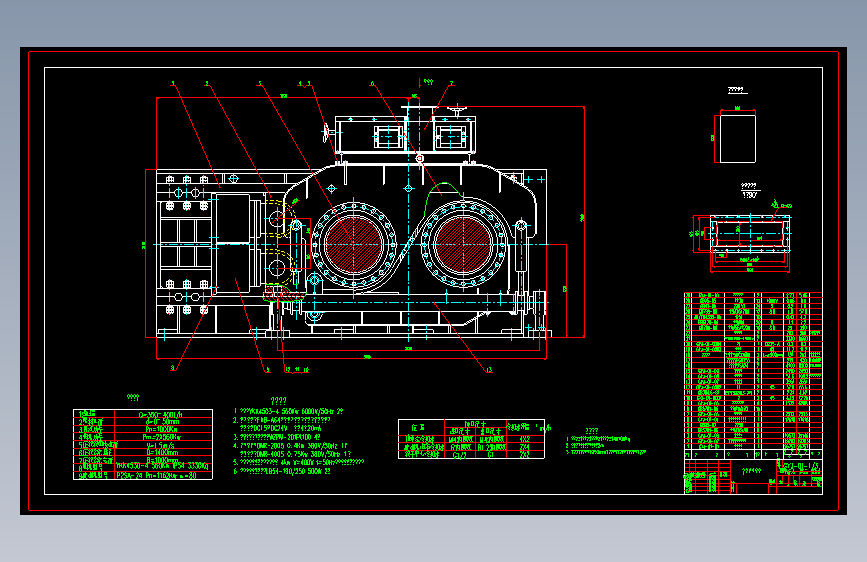Click the title block at bottom right
867x562 pixels.
(x=753, y=476)
